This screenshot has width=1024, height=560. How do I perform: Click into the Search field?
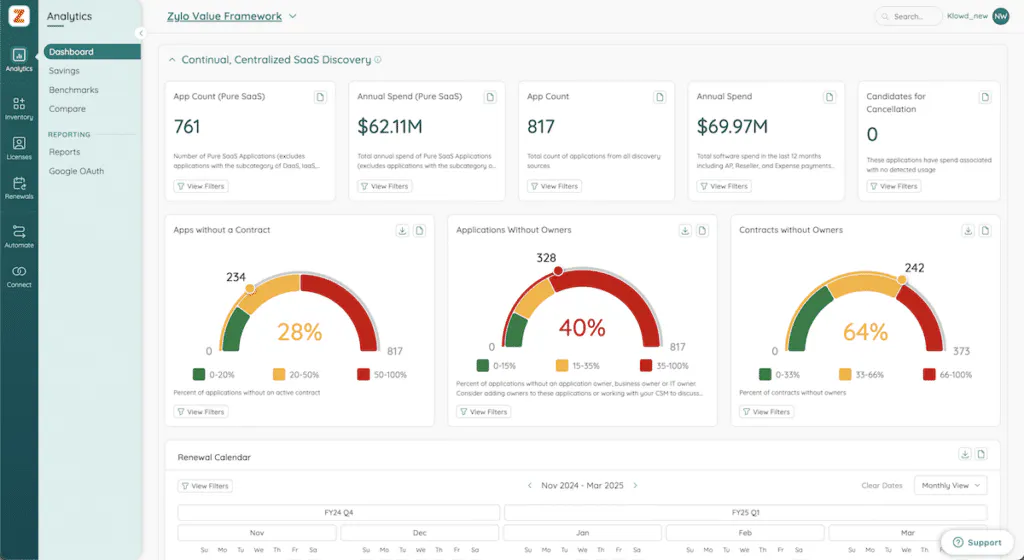pos(908,16)
